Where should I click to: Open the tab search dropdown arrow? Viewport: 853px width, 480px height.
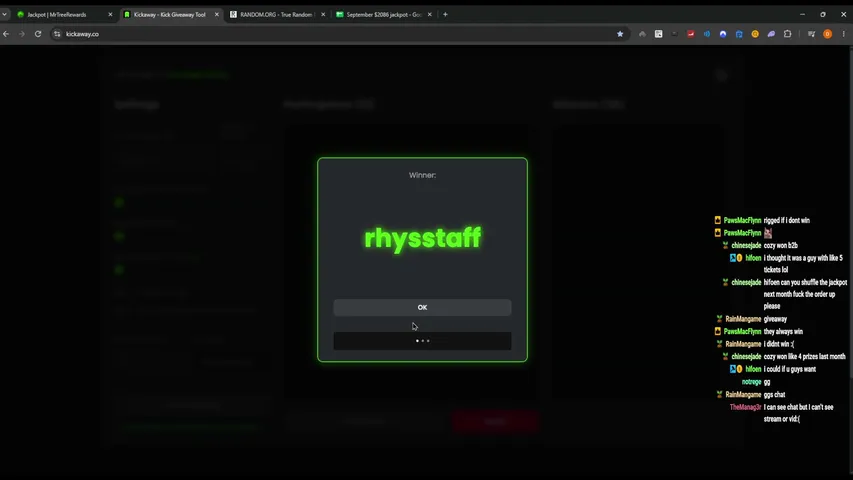tap(4, 15)
